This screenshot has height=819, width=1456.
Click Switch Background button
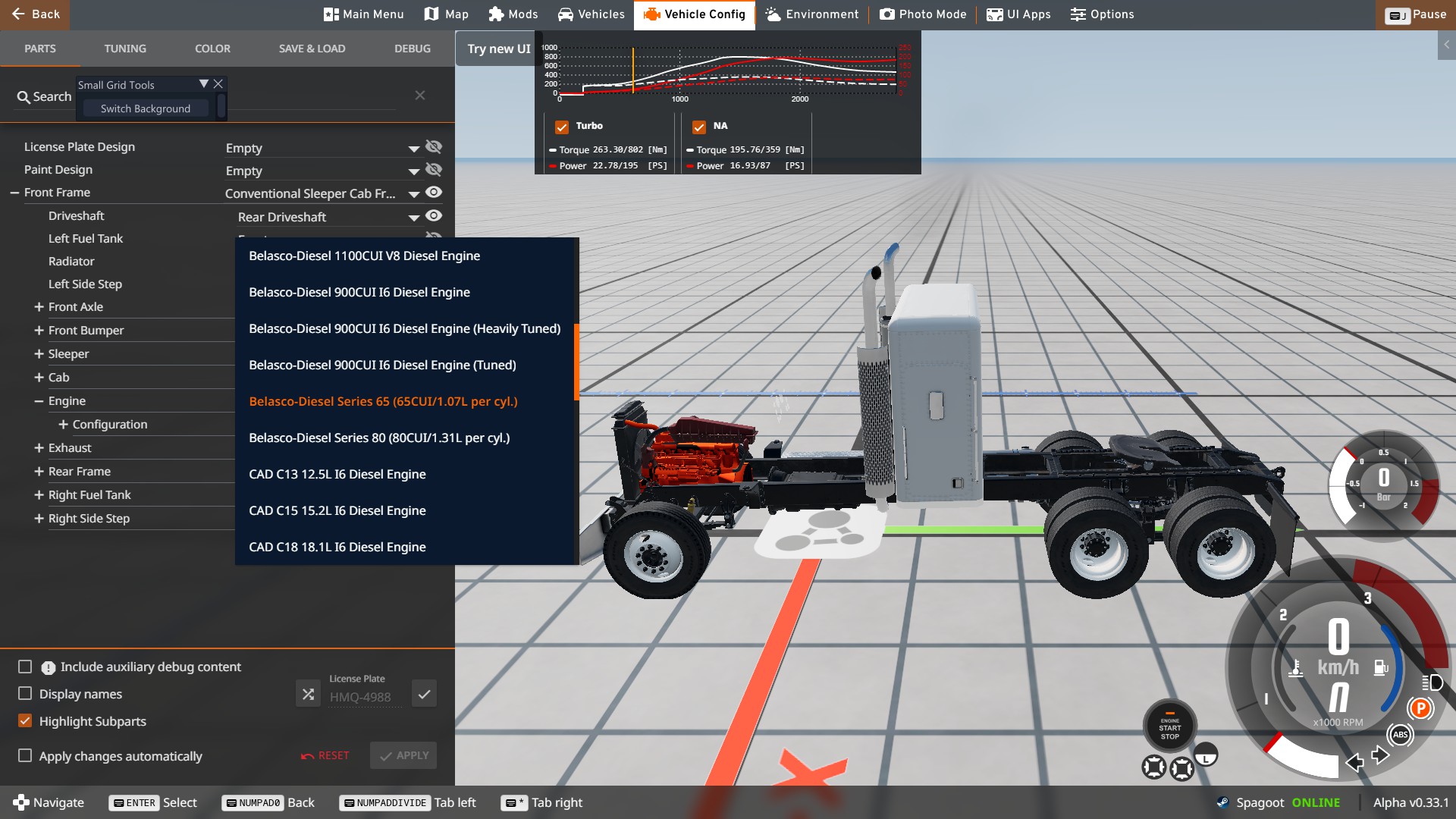(x=145, y=108)
